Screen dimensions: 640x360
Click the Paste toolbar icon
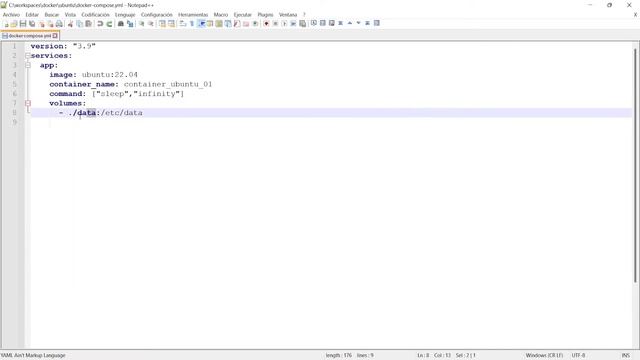[88, 24]
